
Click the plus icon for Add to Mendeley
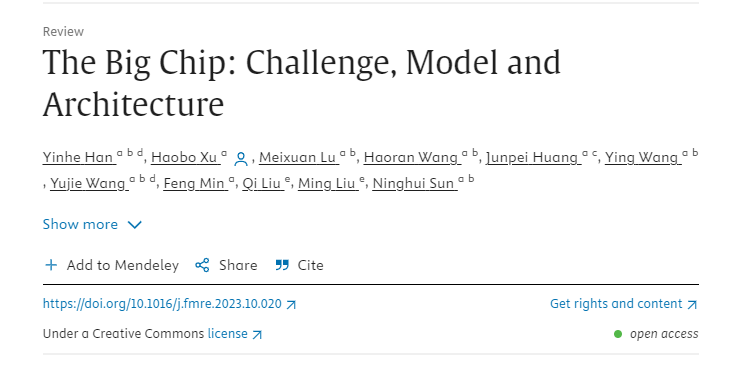(51, 265)
